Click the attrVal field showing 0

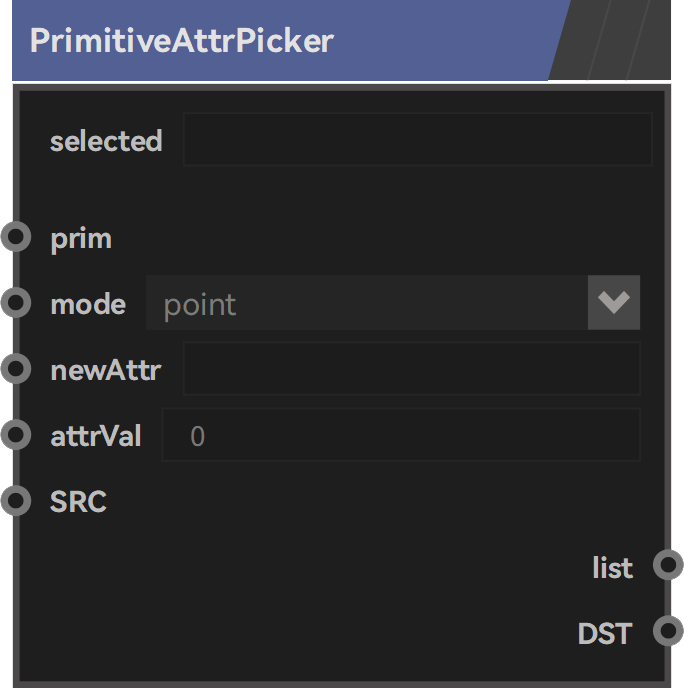pos(401,434)
